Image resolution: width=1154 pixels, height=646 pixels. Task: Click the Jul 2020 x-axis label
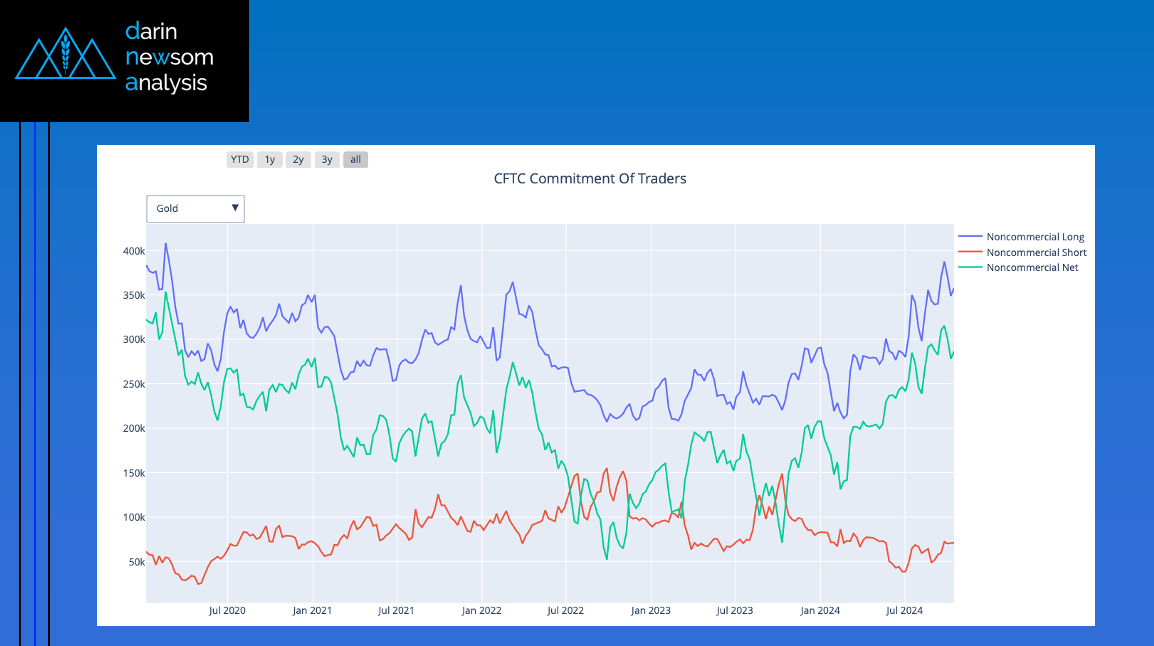tap(227, 610)
